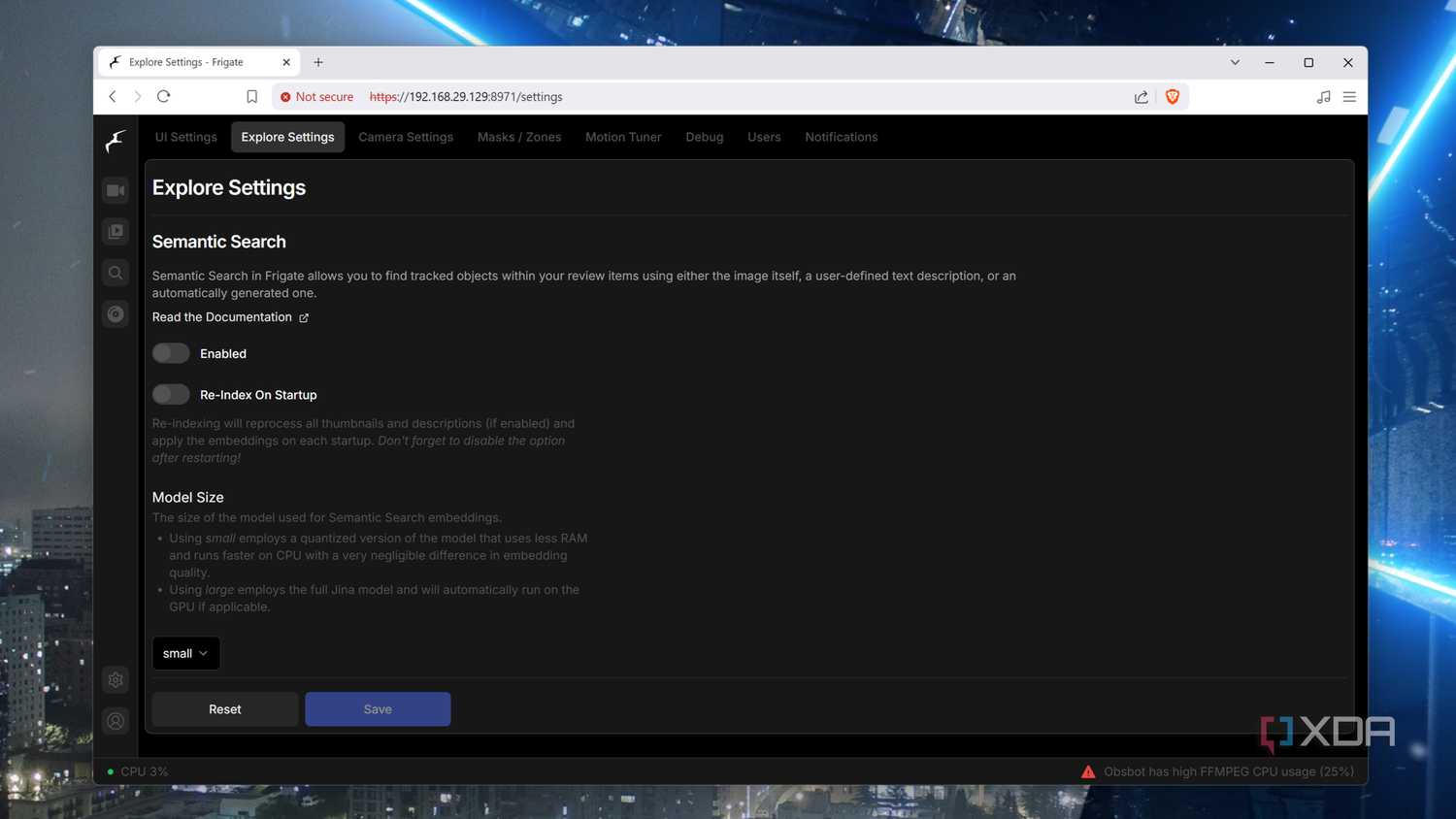The height and width of the screenshot is (819, 1456).
Task: Click the Explore Settings page heading
Action: (x=229, y=188)
